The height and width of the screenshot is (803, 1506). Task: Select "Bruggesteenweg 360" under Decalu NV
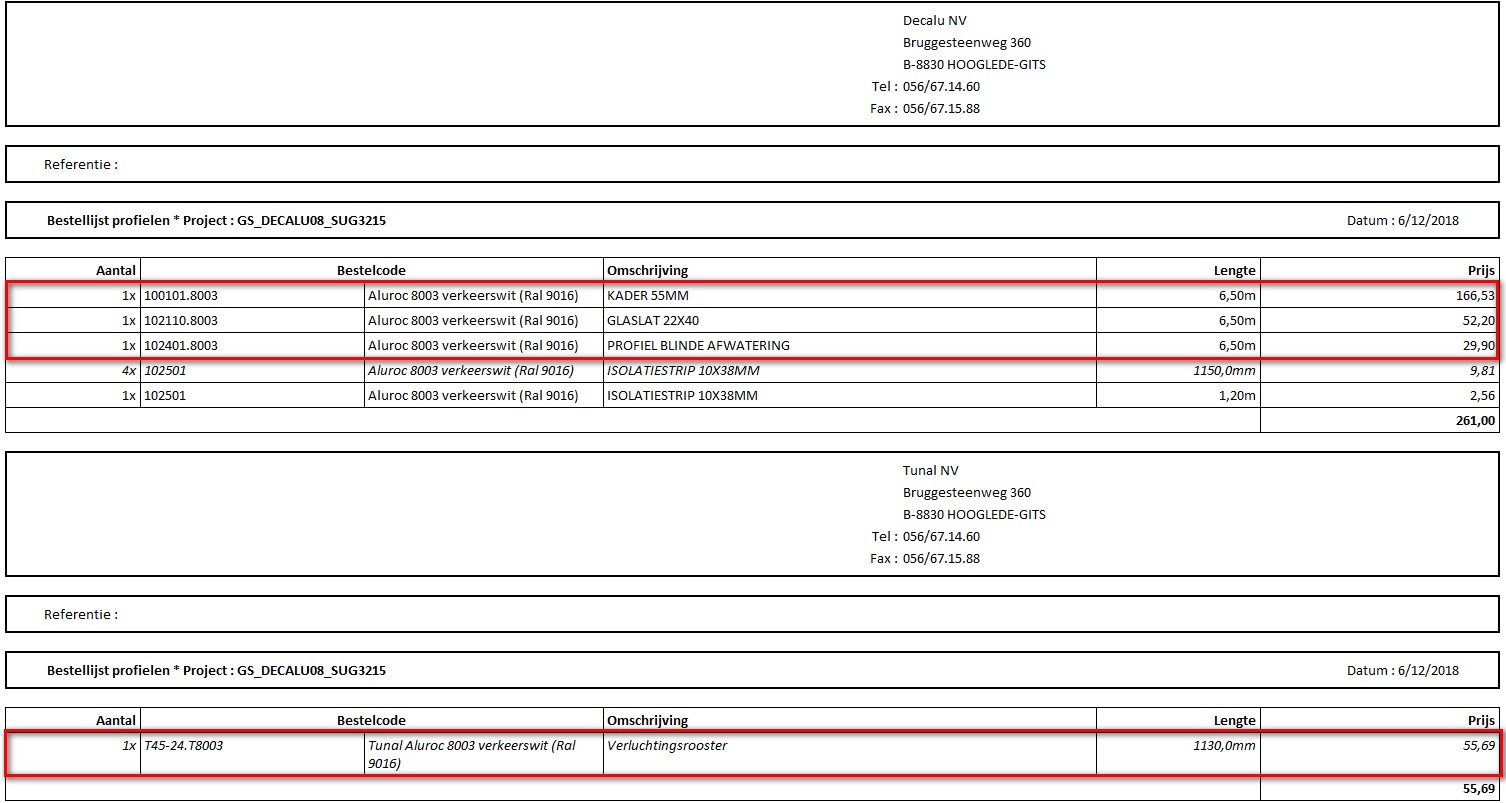pos(966,43)
